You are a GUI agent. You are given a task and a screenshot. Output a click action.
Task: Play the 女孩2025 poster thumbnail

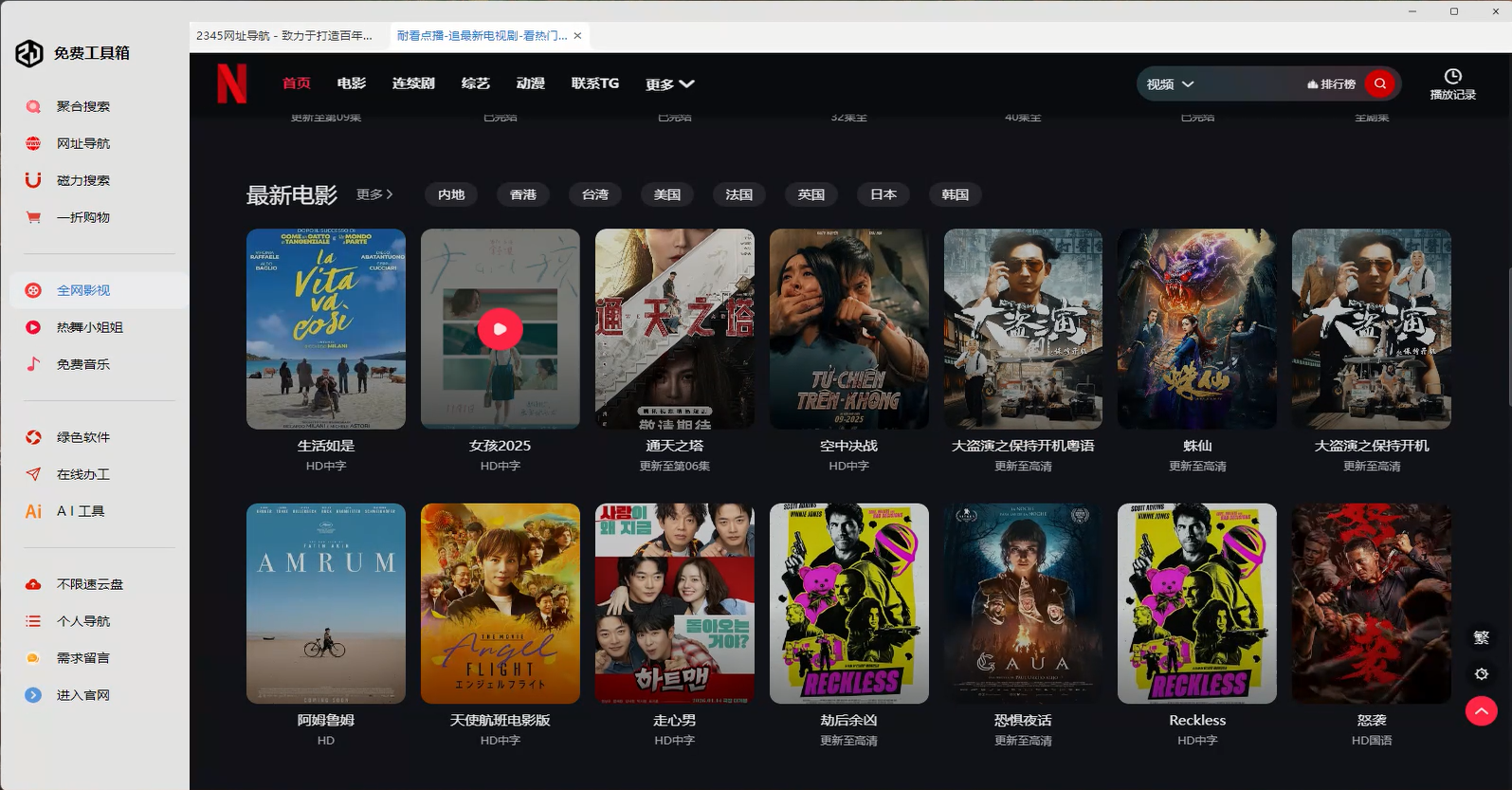click(x=500, y=329)
